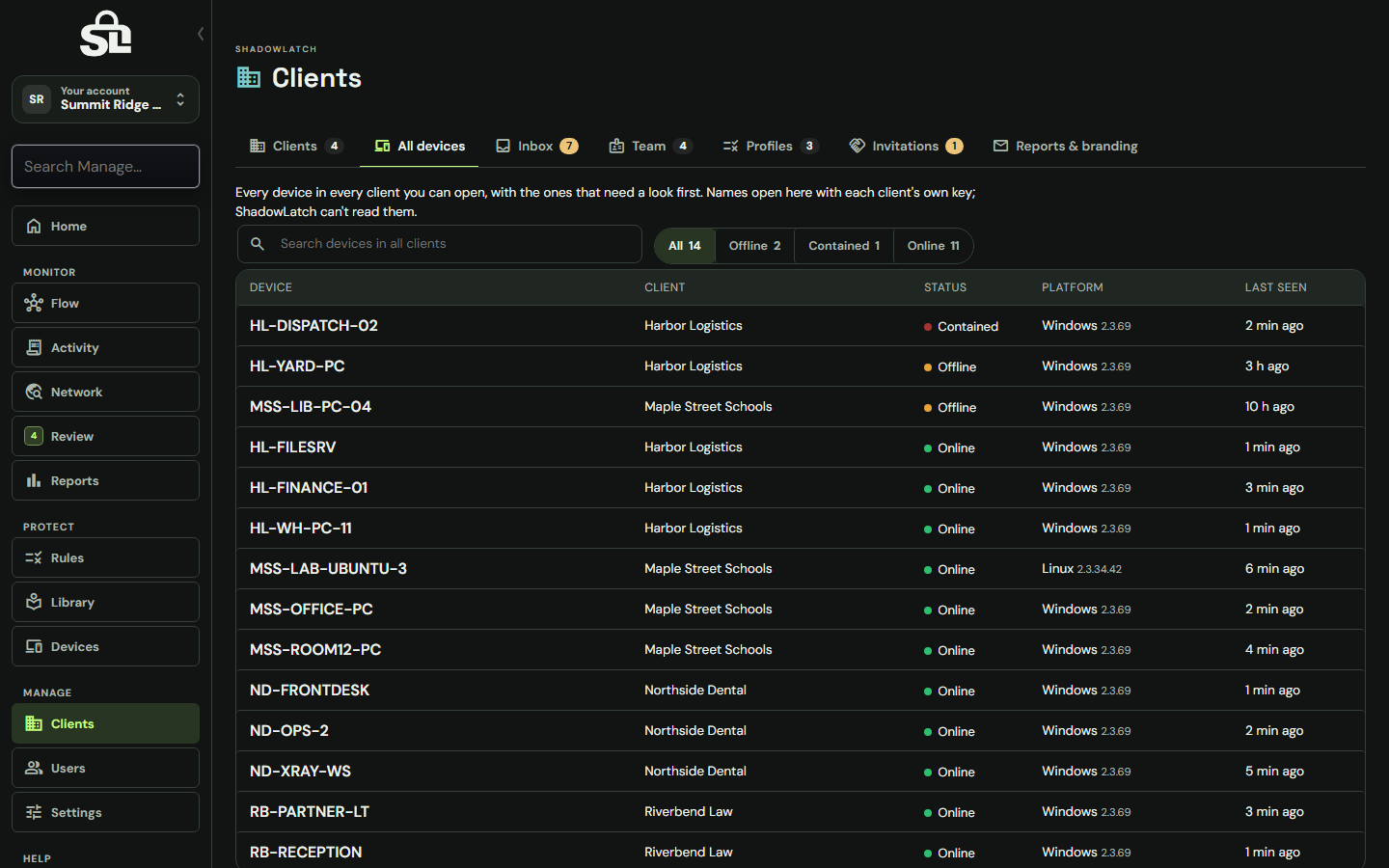Open device HL-YARD-PC
This screenshot has width=1389, height=868.
point(297,366)
